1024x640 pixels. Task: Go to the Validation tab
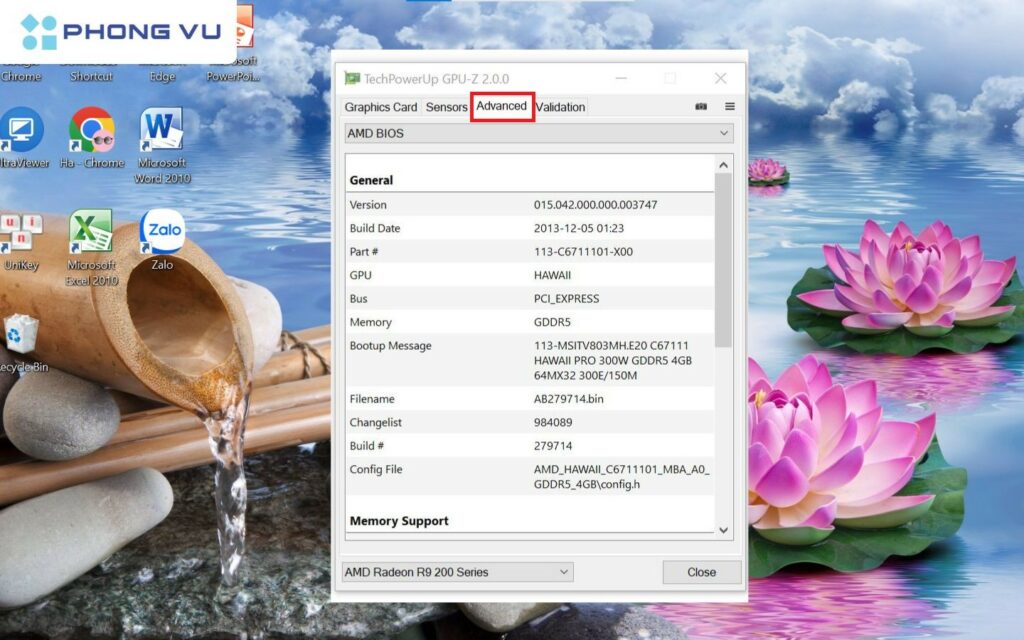point(560,107)
